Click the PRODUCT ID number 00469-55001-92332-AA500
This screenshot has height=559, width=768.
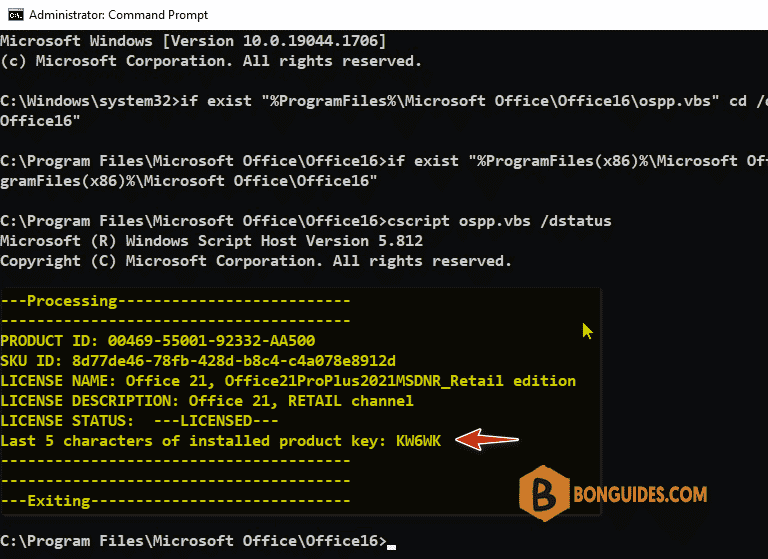211,340
